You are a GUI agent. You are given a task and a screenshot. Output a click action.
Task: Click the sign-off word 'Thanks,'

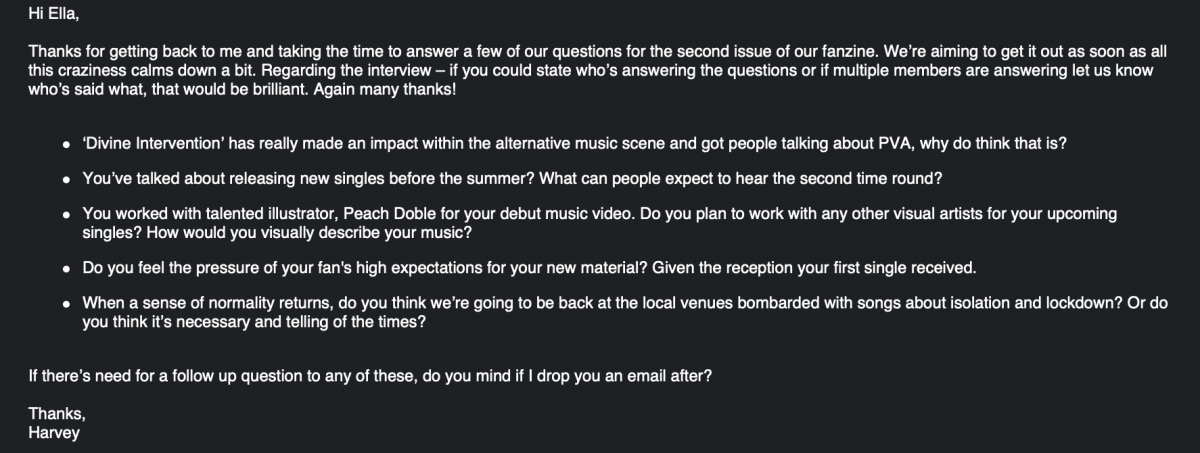tap(57, 414)
